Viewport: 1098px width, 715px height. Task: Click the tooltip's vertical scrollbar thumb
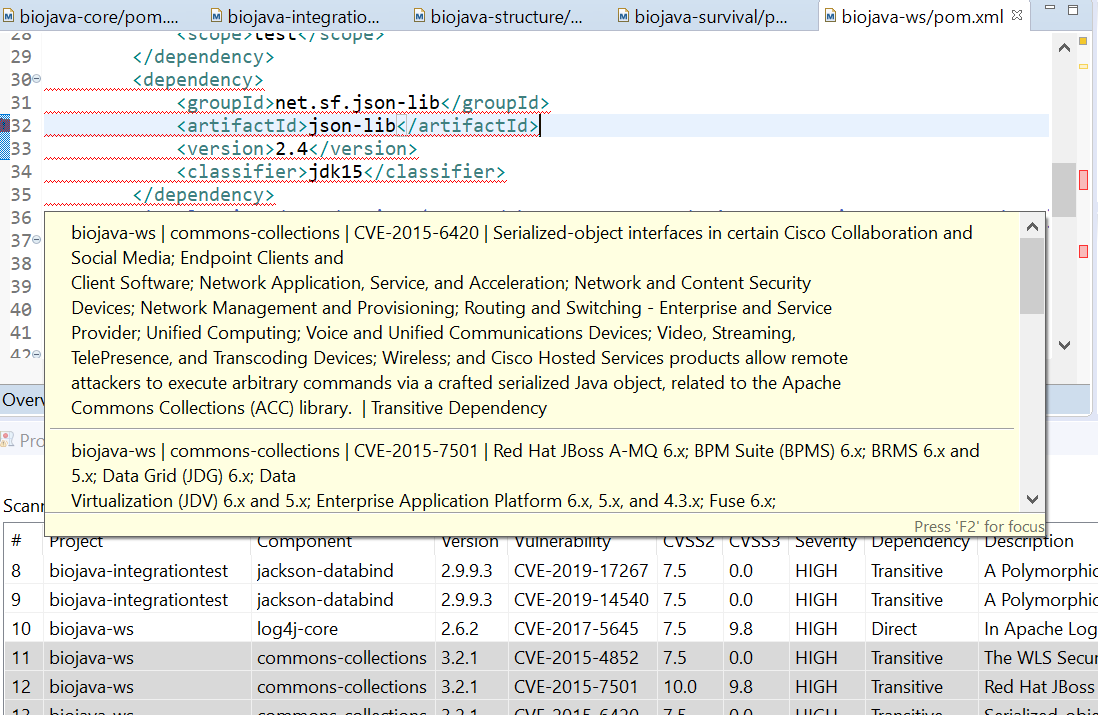coord(1032,275)
